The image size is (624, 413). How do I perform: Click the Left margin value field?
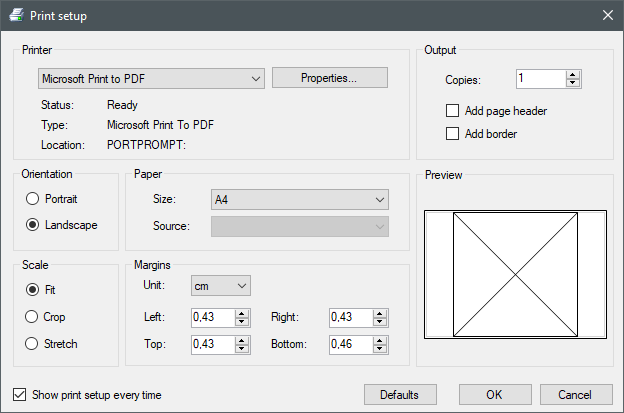point(212,317)
